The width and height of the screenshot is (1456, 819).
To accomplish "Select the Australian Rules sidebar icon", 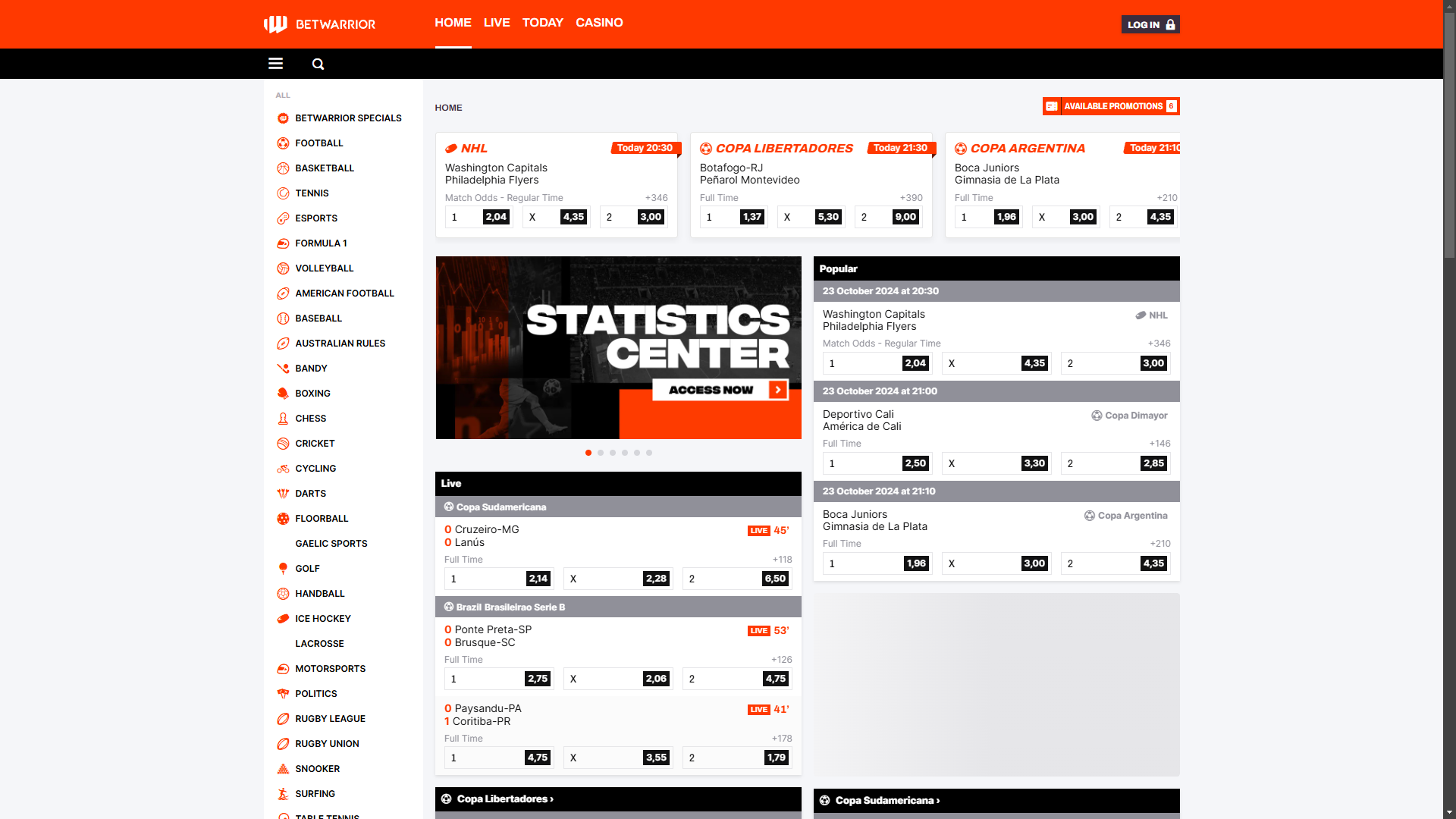I will pos(283,344).
